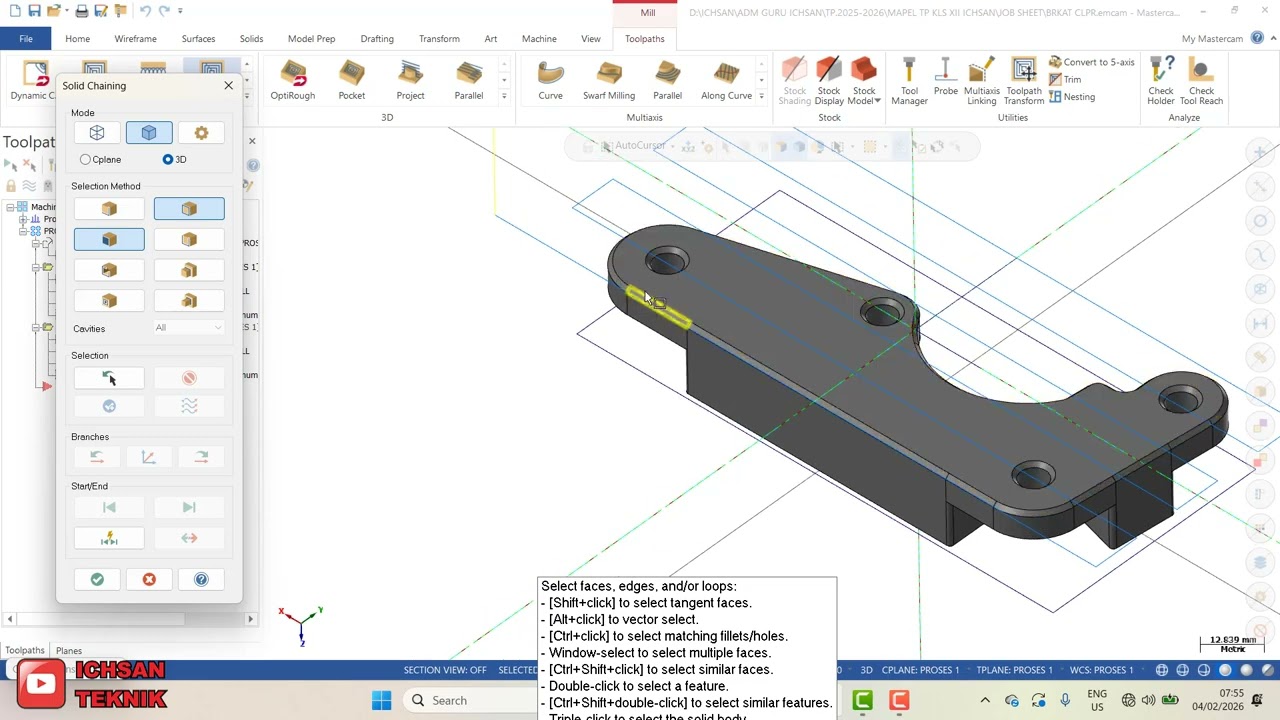The height and width of the screenshot is (720, 1280).
Task: Select the Cplane radio button
Action: click(x=86, y=160)
